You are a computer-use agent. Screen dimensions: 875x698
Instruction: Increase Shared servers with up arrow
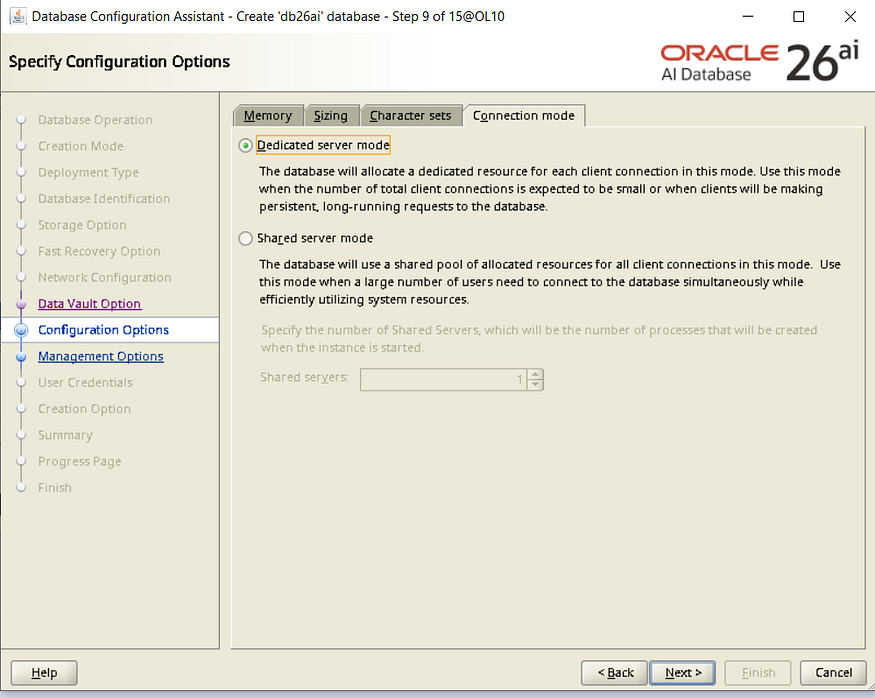(535, 374)
